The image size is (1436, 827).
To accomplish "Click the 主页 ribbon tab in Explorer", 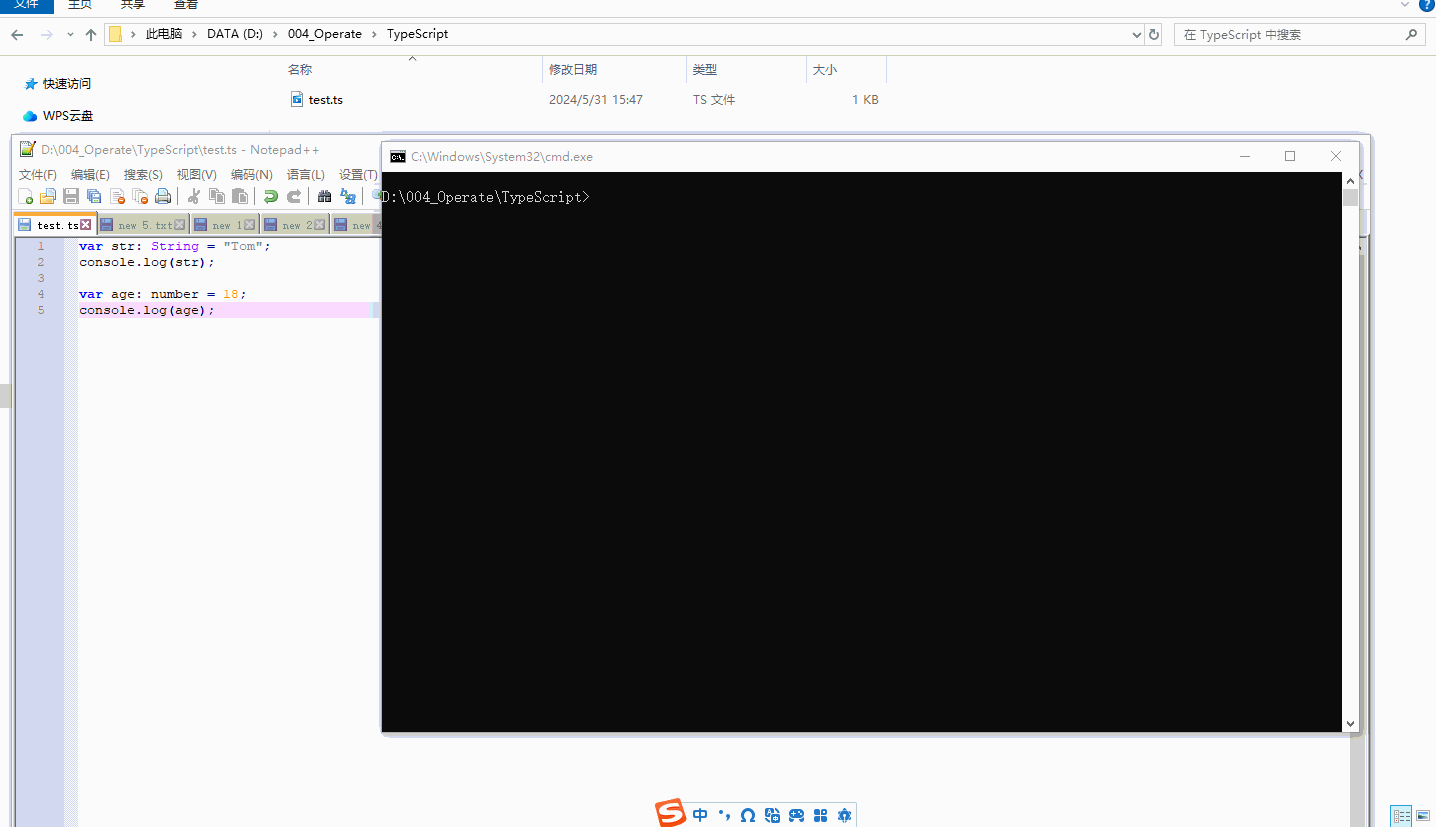I will click(x=79, y=5).
